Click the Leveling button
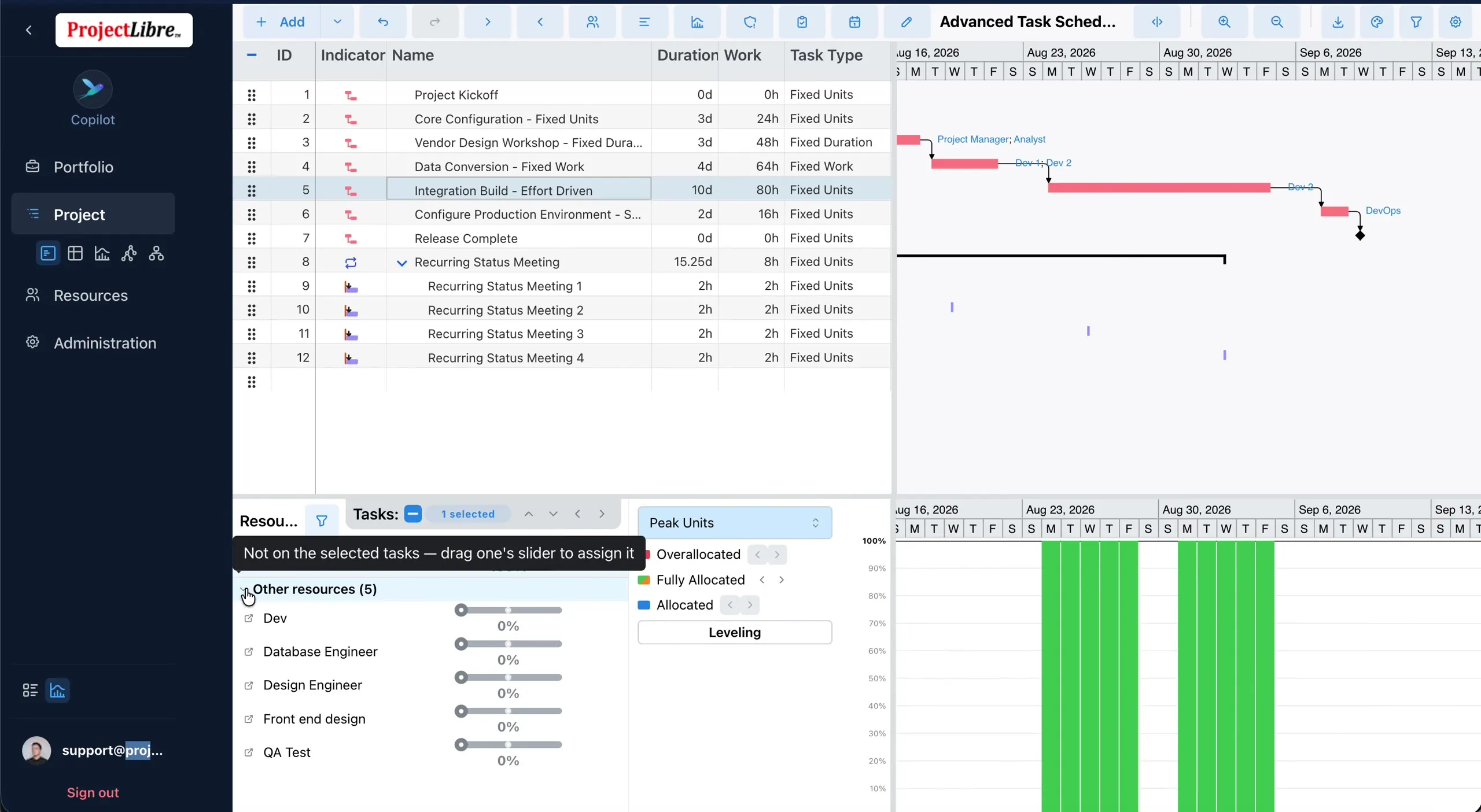This screenshot has width=1481, height=812. tap(735, 632)
